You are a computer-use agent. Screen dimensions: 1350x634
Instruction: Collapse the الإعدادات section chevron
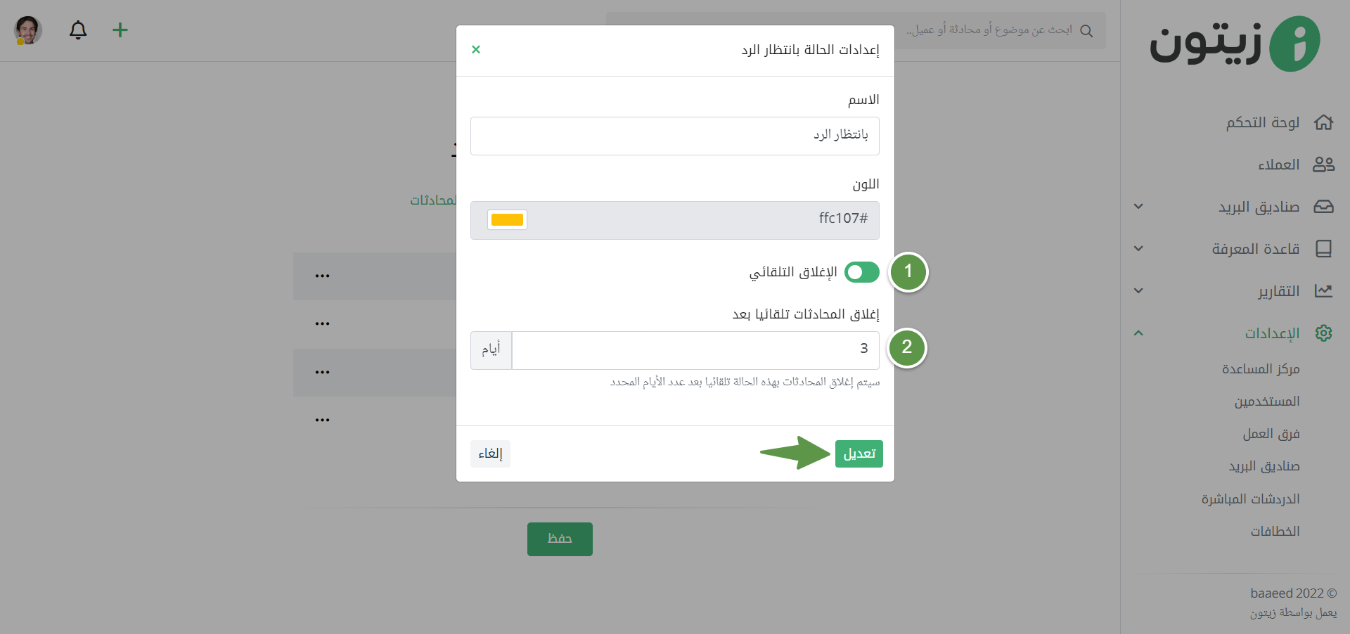1138,333
